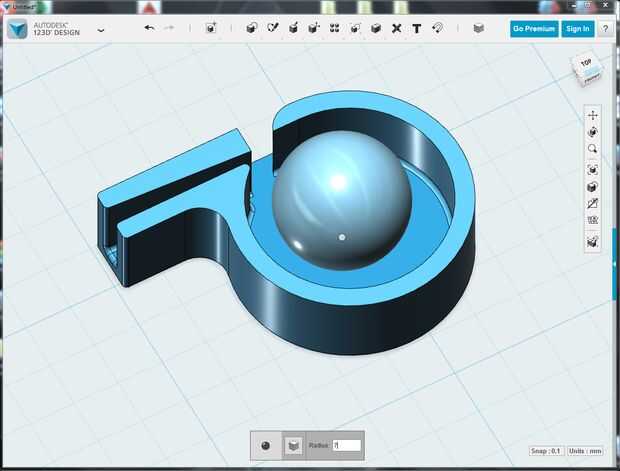Open the Construct tools menu
The image size is (620, 471).
[x=293, y=28]
